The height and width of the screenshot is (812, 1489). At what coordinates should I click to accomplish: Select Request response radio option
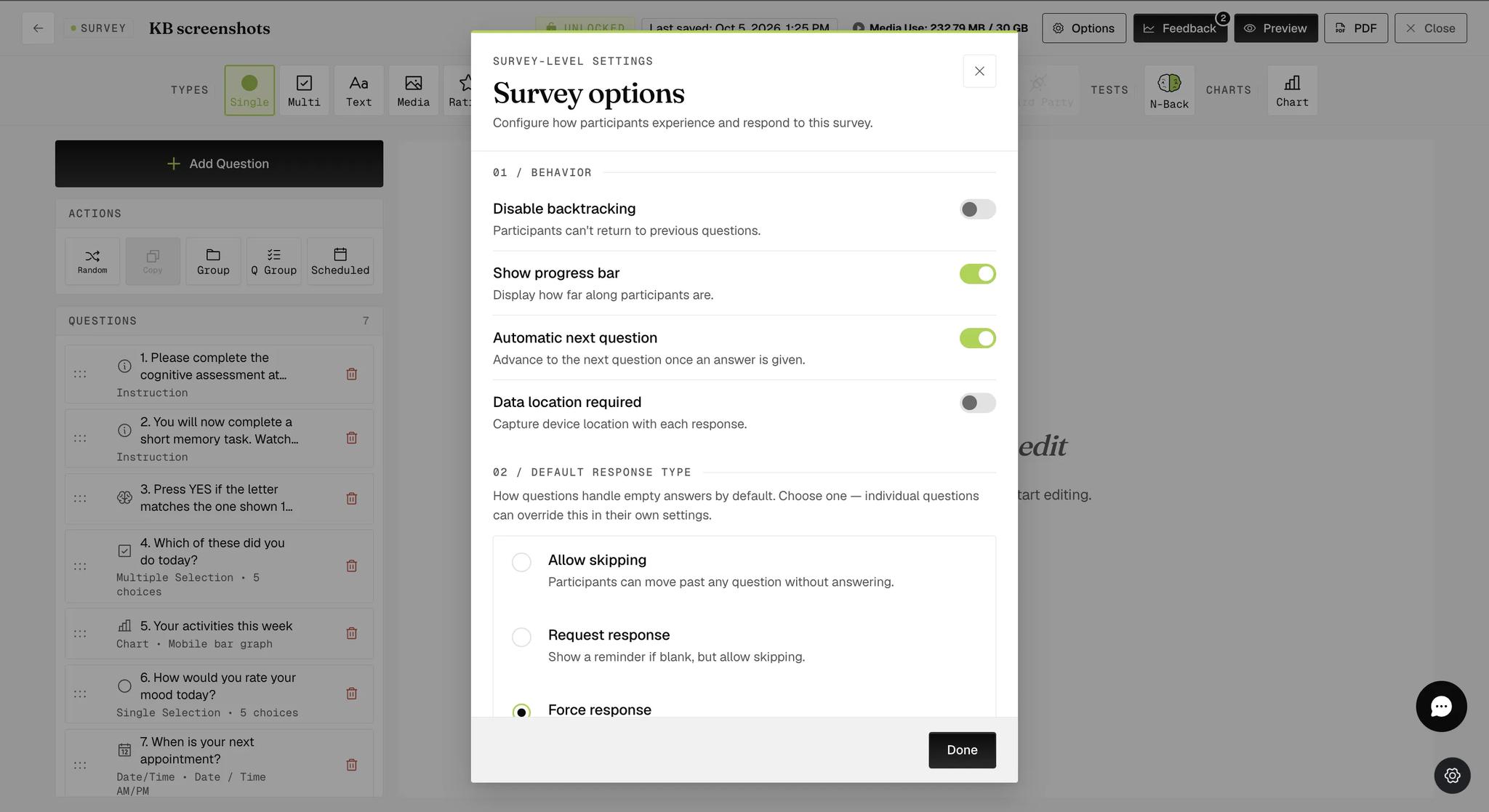[x=521, y=638]
